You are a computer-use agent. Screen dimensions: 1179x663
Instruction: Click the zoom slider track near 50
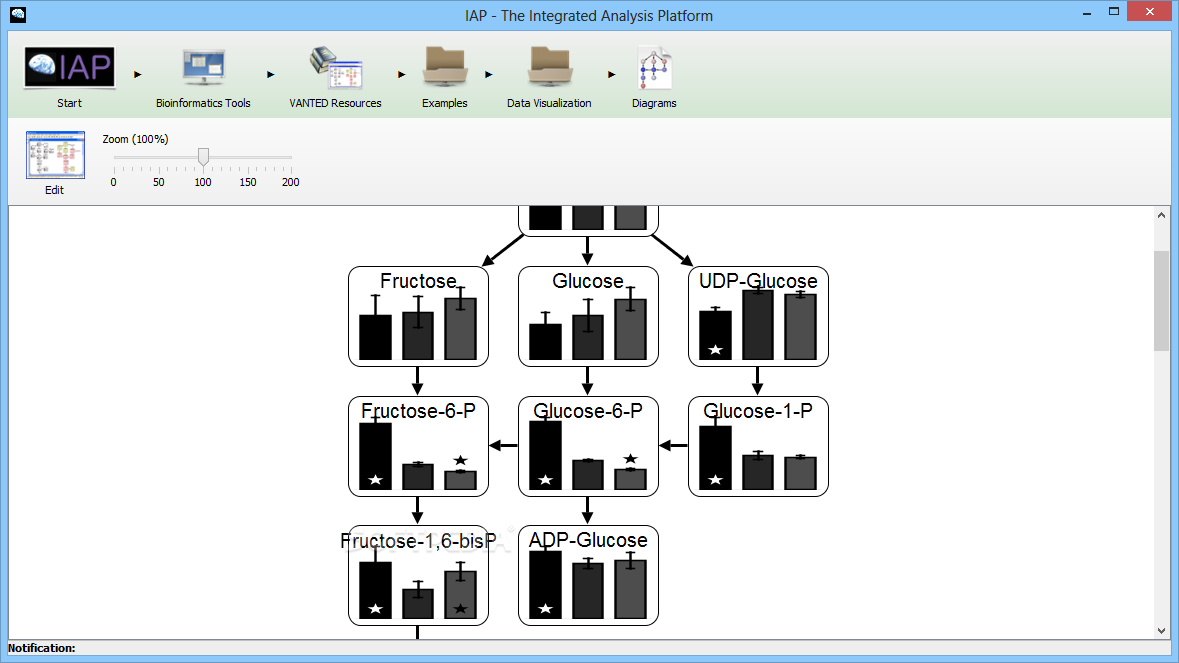tap(159, 158)
